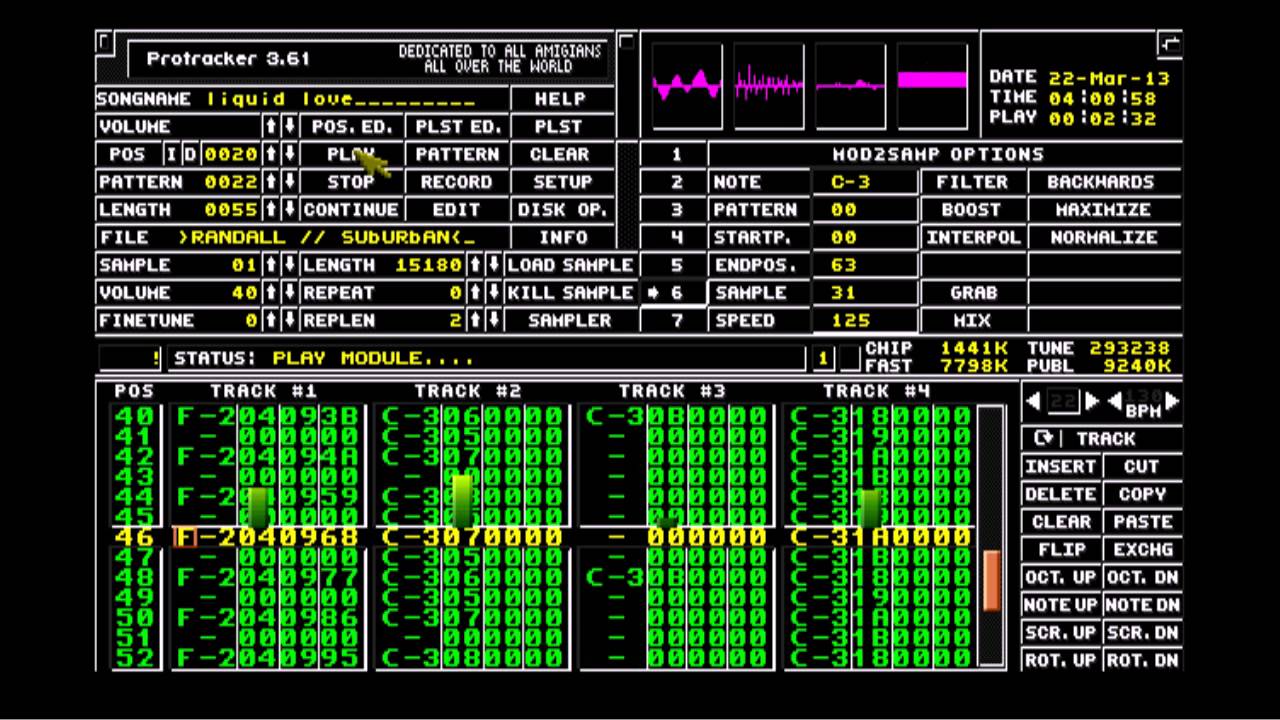The image size is (1280, 720).
Task: Increase PATTERN number with its up arrow
Action: [x=270, y=182]
